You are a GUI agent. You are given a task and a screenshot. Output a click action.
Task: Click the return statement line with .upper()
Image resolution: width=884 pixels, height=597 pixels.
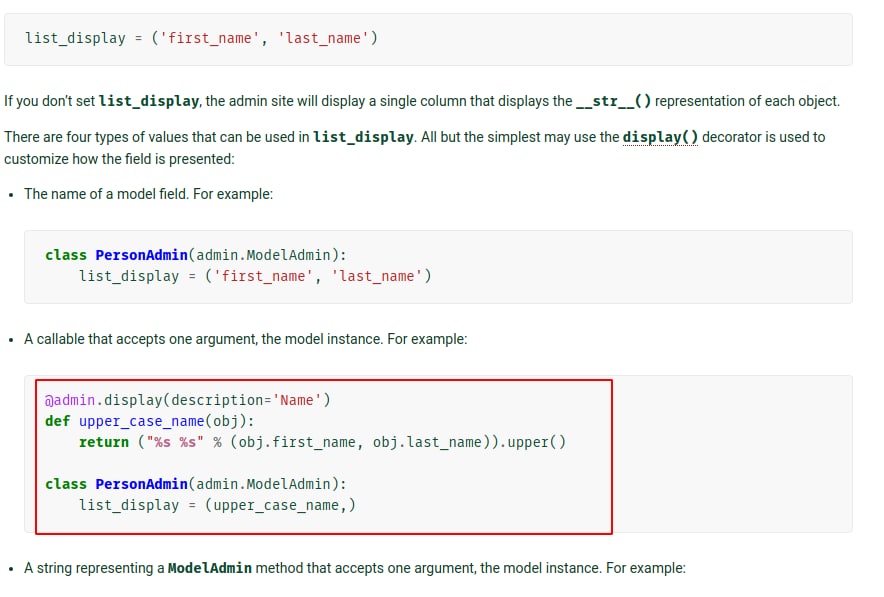322,442
